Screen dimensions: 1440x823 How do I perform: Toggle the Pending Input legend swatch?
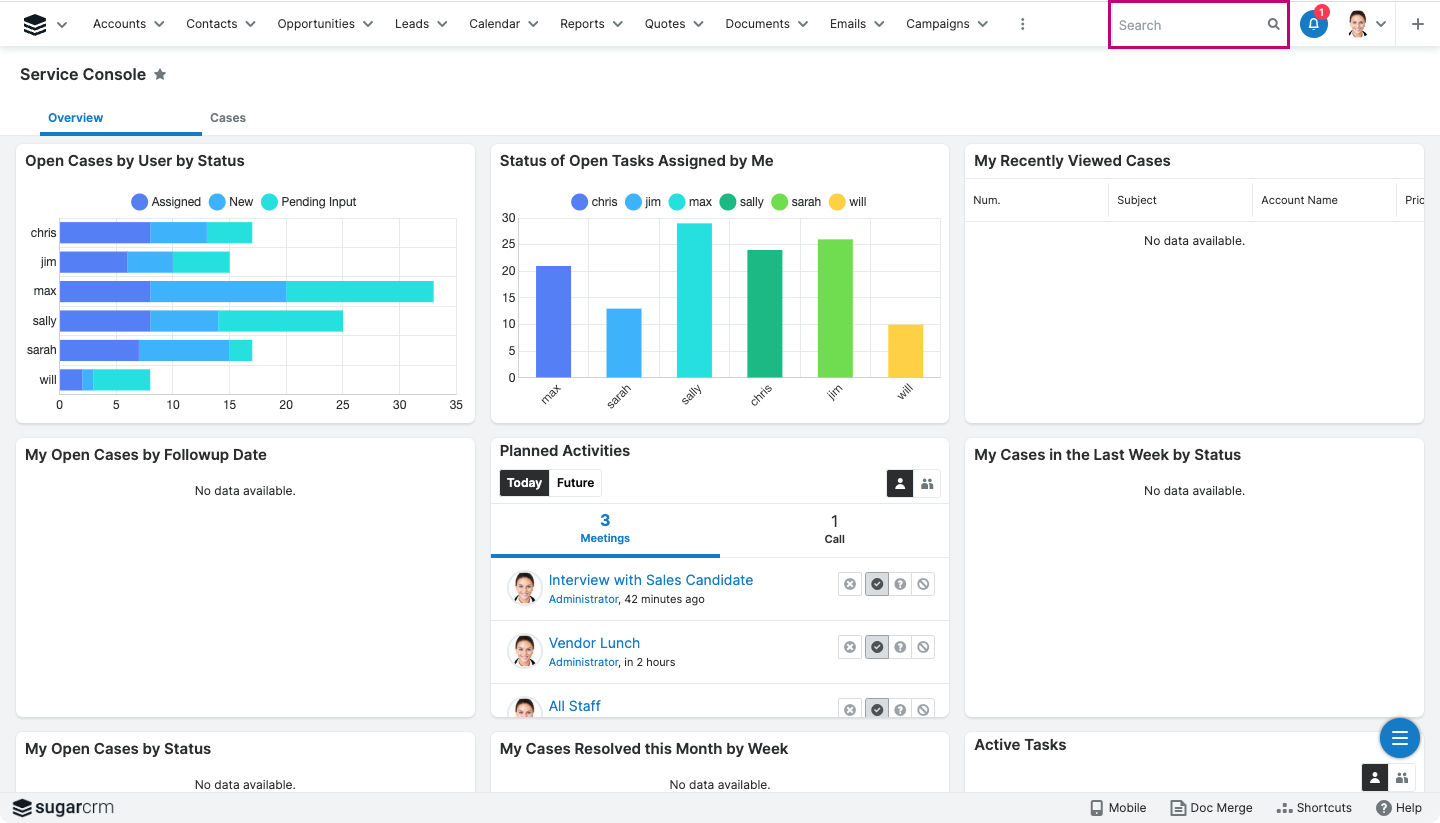[x=269, y=202]
